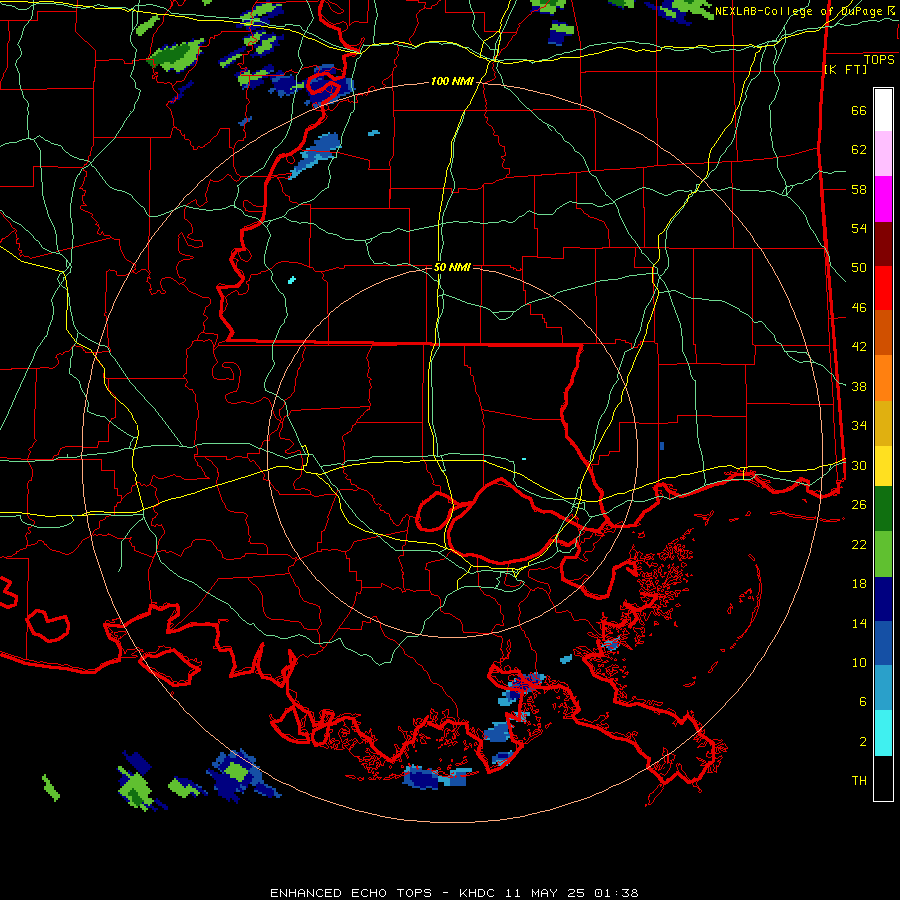Click the TOPS legend heading

[879, 60]
